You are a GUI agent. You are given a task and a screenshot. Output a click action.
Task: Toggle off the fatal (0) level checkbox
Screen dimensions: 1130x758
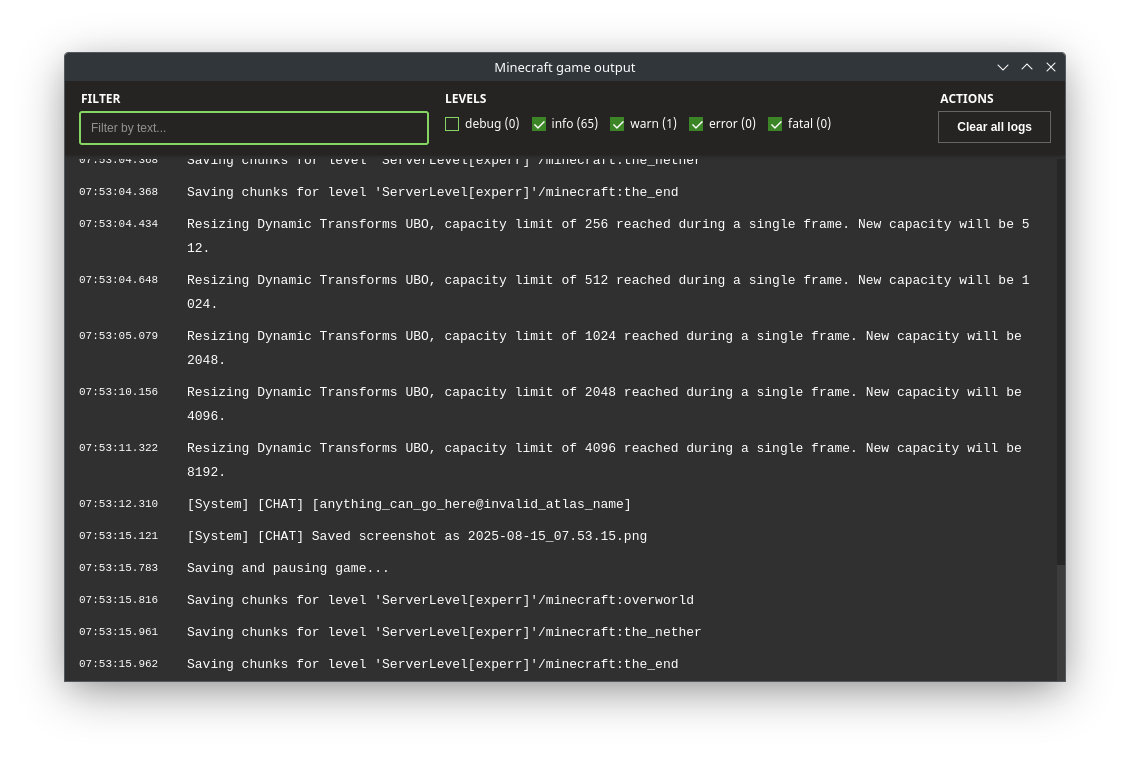[x=775, y=124]
